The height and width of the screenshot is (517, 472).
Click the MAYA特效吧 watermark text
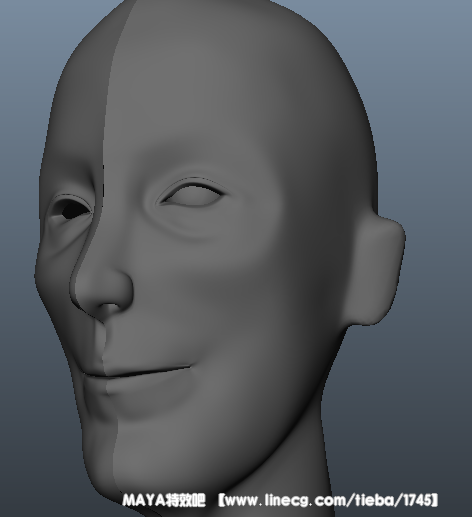(x=164, y=500)
